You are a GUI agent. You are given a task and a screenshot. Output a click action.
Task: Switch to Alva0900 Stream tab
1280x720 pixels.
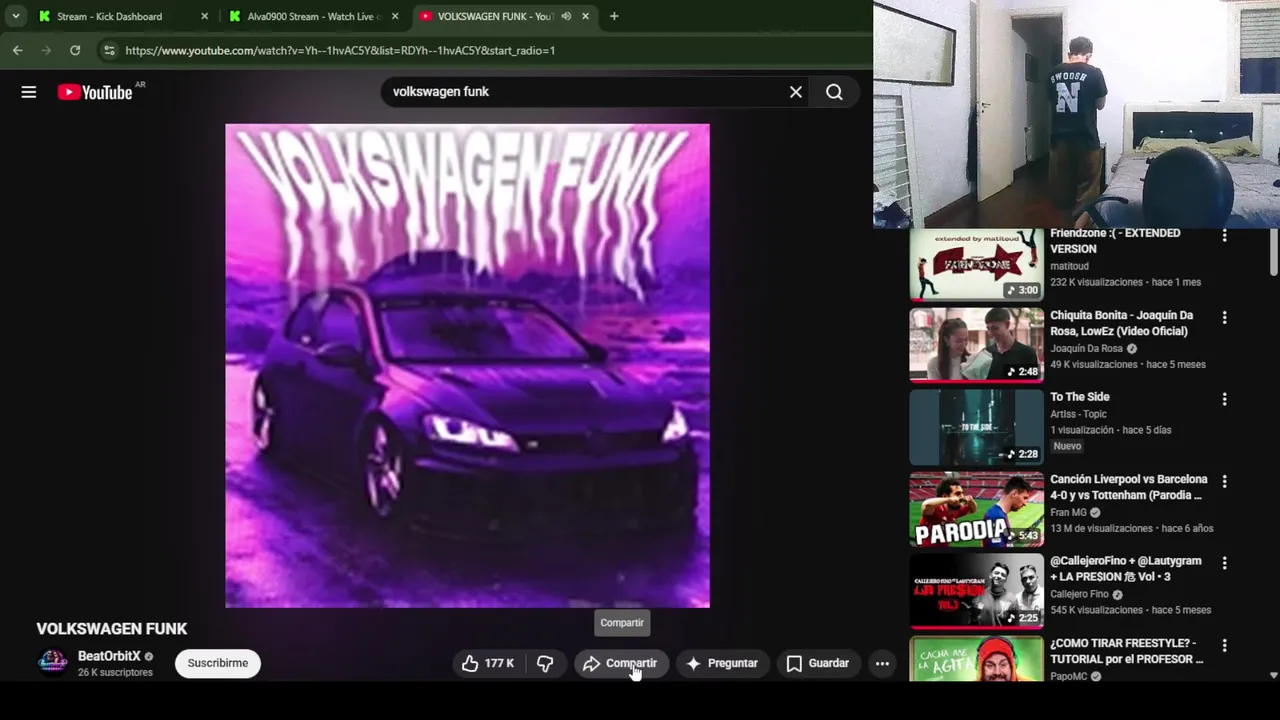point(314,16)
